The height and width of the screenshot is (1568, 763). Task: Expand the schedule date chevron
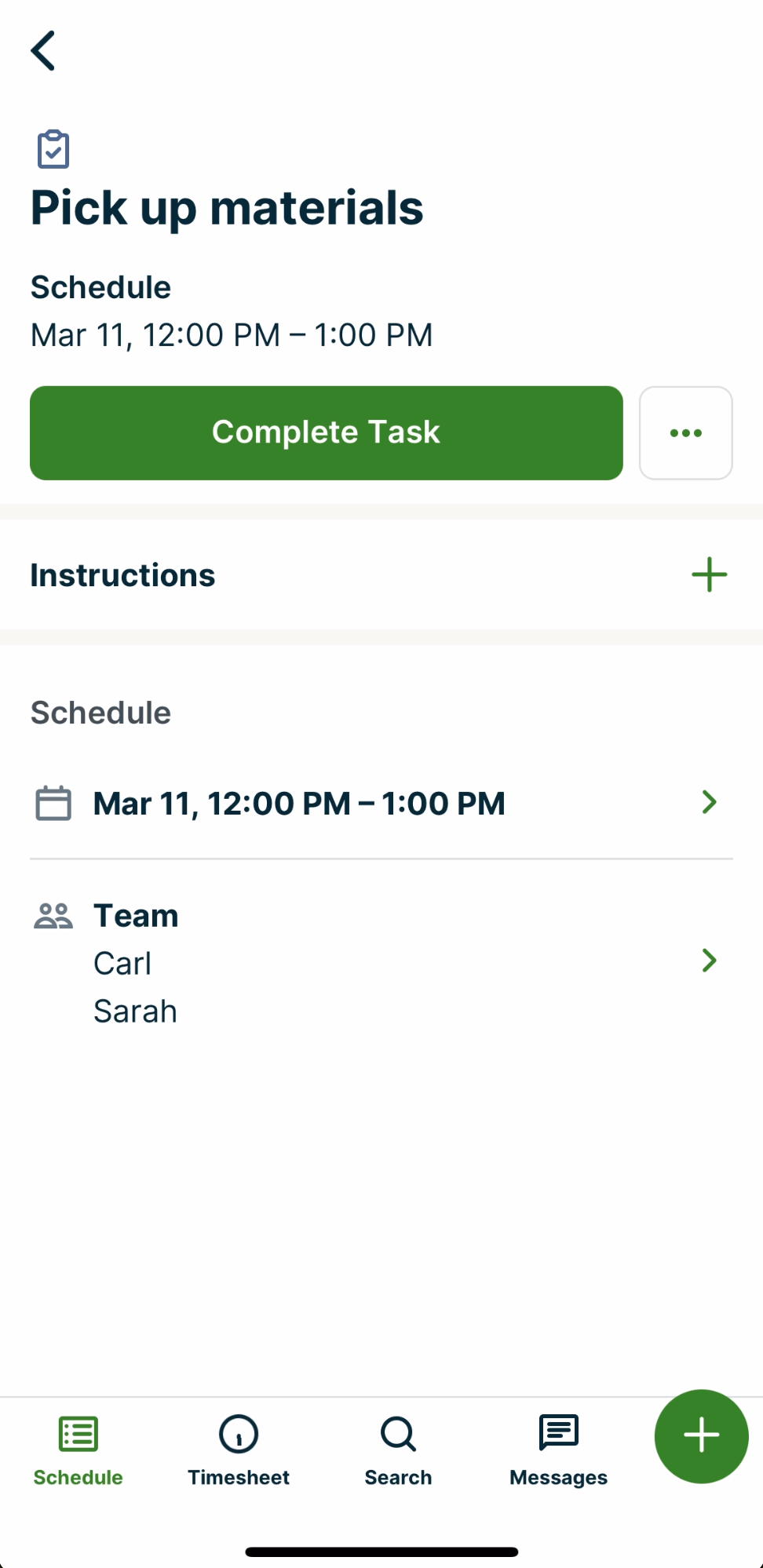709,802
